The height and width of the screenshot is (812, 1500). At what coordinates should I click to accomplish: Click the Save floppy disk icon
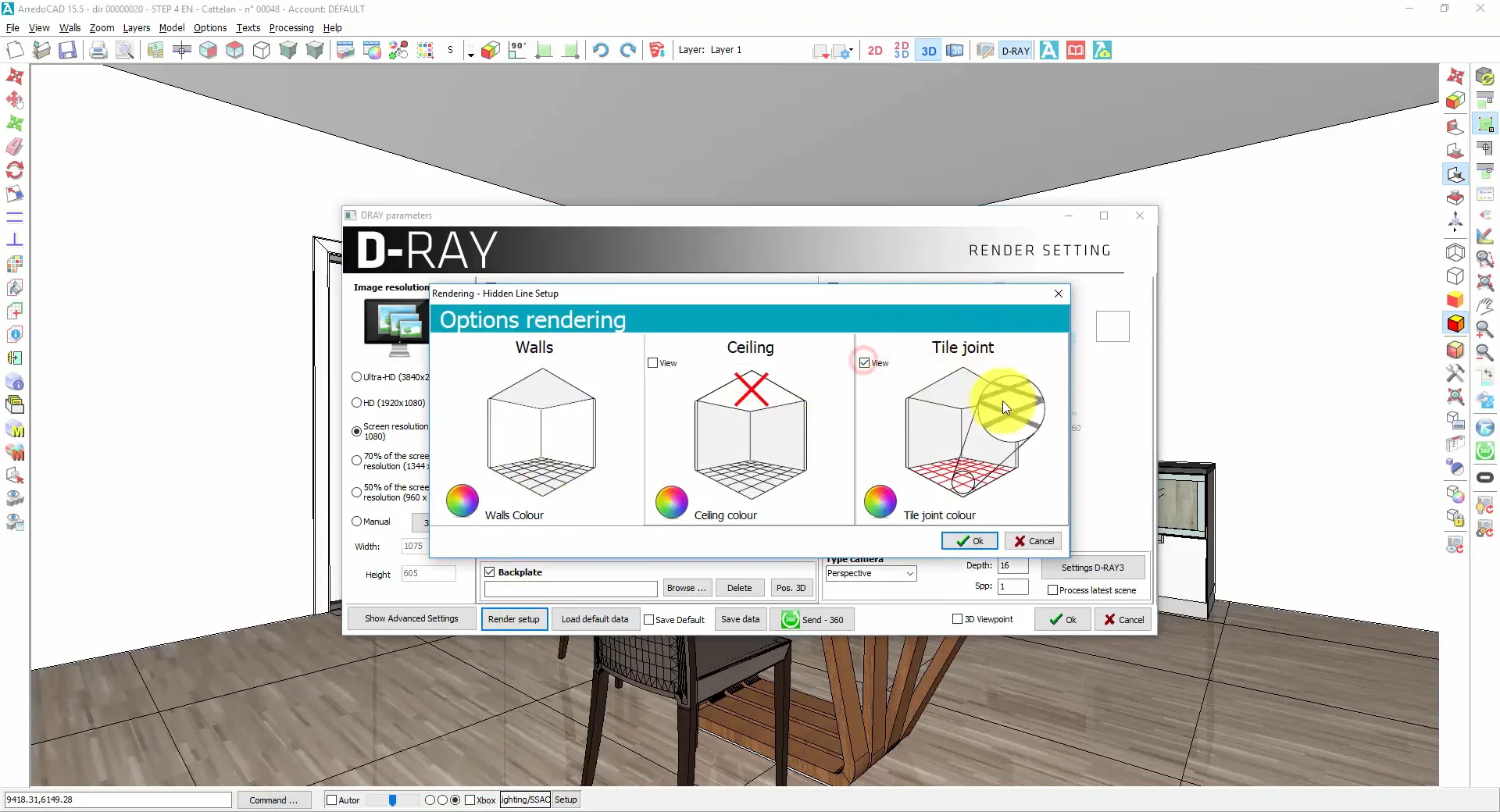[68, 51]
